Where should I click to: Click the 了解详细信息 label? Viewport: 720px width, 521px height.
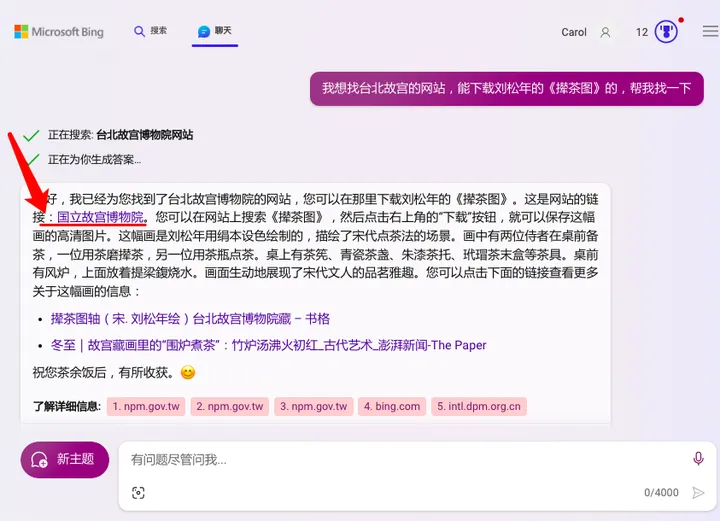tap(67, 406)
